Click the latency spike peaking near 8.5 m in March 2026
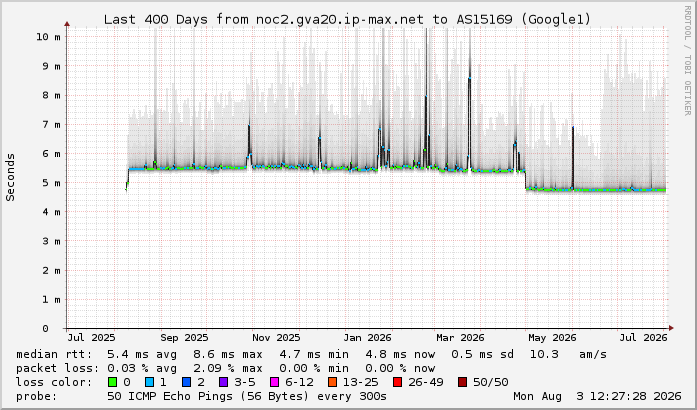Image resolution: width=697 pixels, height=410 pixels. 469,122
